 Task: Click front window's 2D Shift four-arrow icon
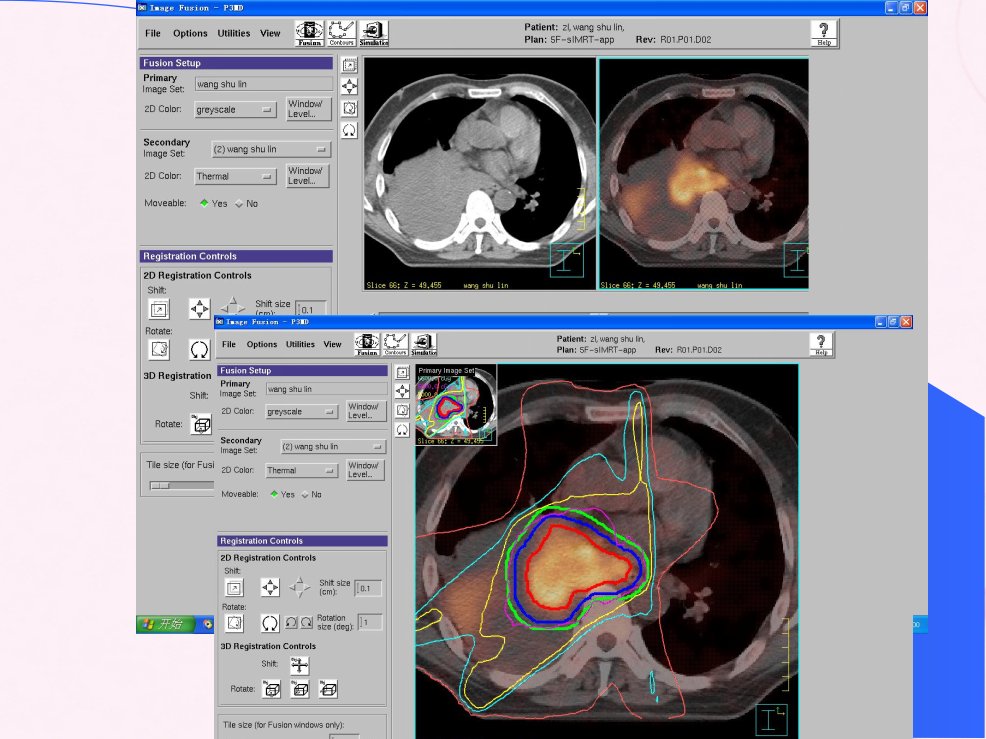tap(270, 587)
